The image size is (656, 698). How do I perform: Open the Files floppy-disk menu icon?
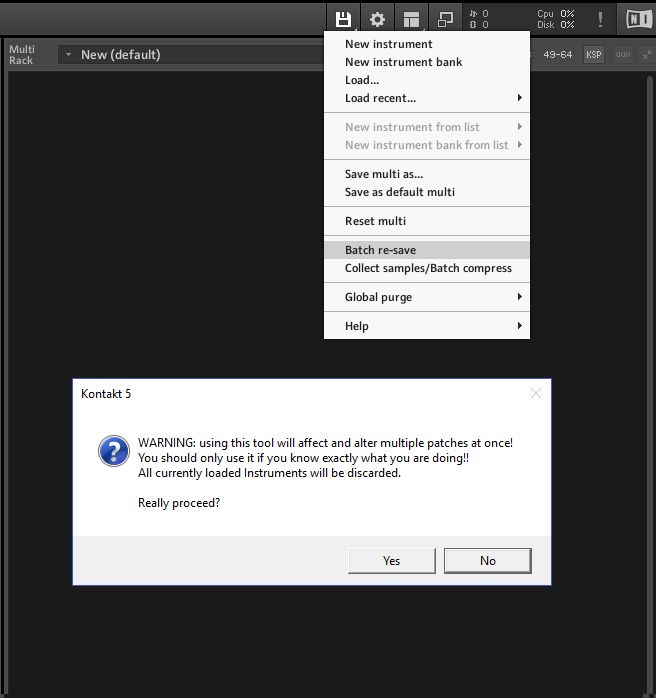(x=343, y=19)
